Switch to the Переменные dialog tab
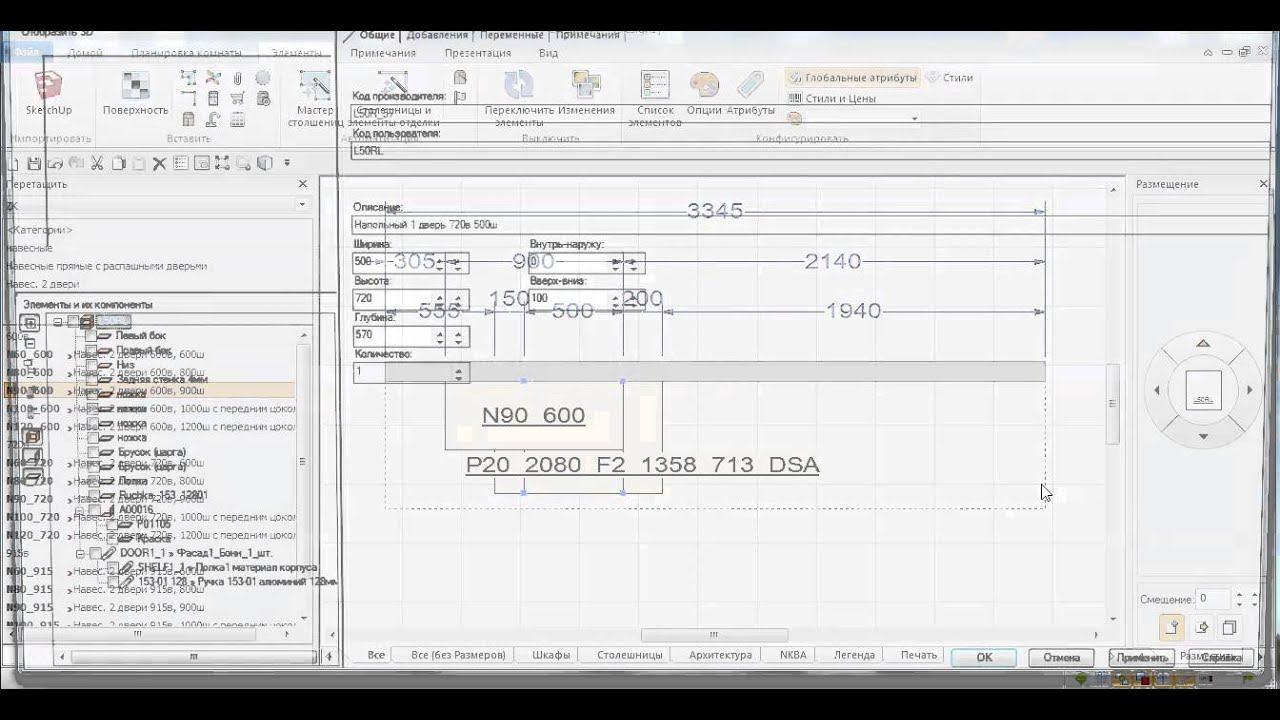 click(x=511, y=35)
